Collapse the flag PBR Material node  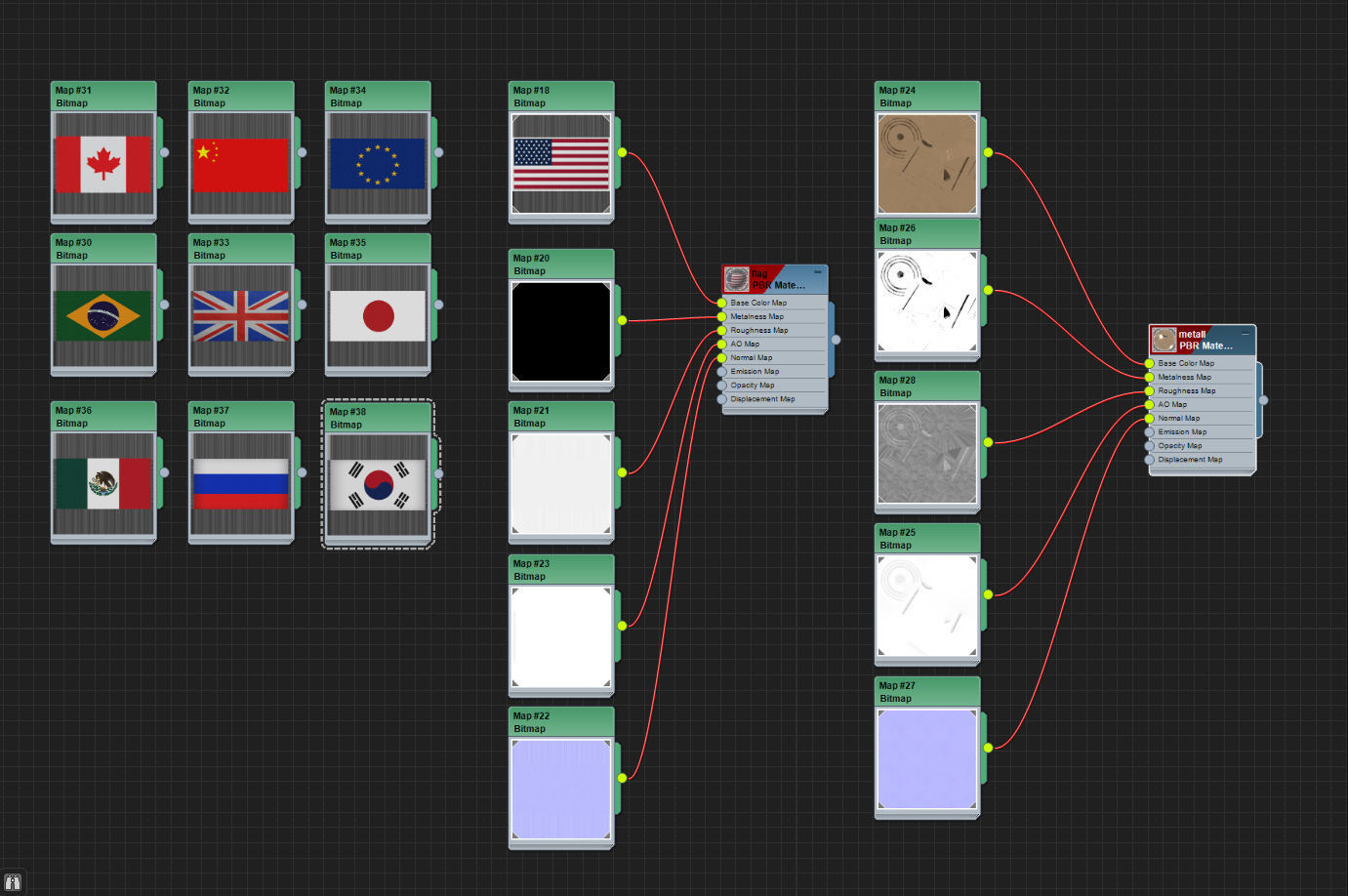(x=818, y=272)
